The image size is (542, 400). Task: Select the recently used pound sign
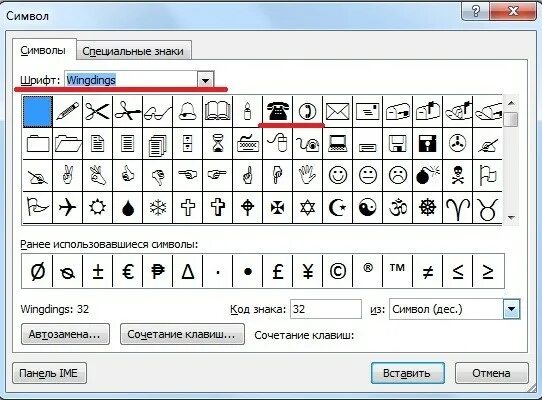point(278,271)
